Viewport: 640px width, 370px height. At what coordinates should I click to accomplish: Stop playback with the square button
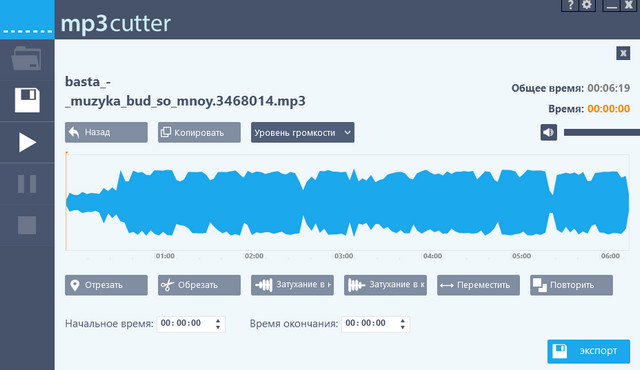coord(27,225)
